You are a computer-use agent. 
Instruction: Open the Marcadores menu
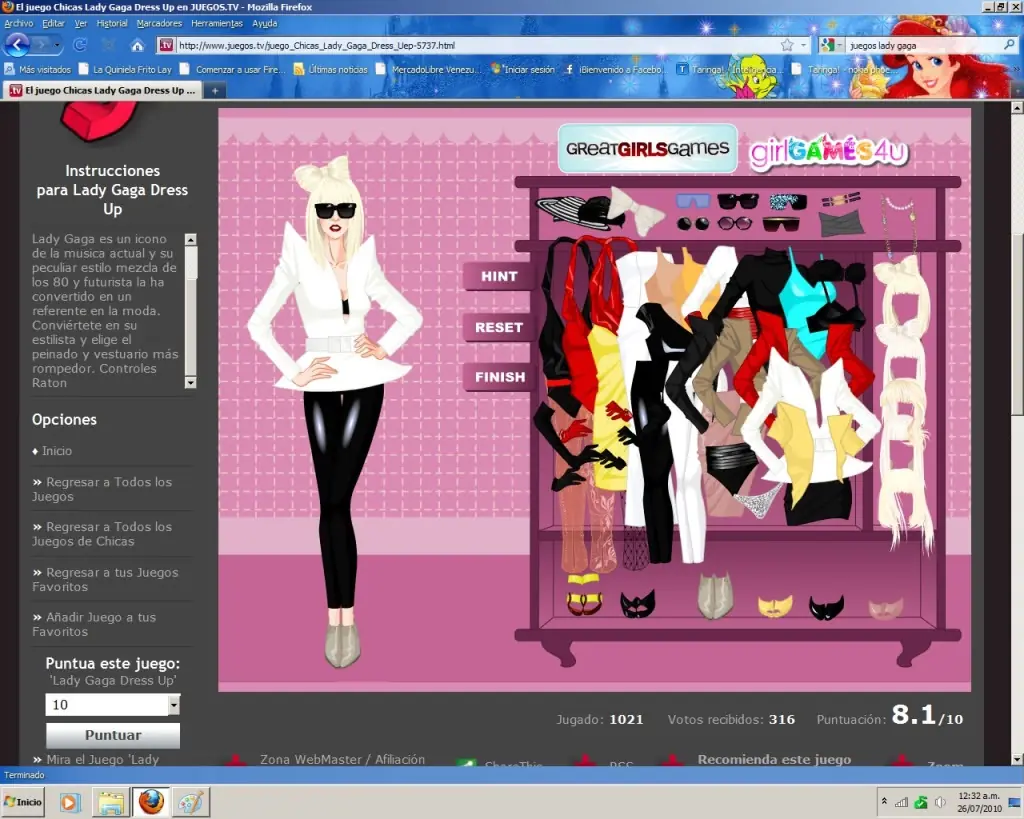pos(159,24)
